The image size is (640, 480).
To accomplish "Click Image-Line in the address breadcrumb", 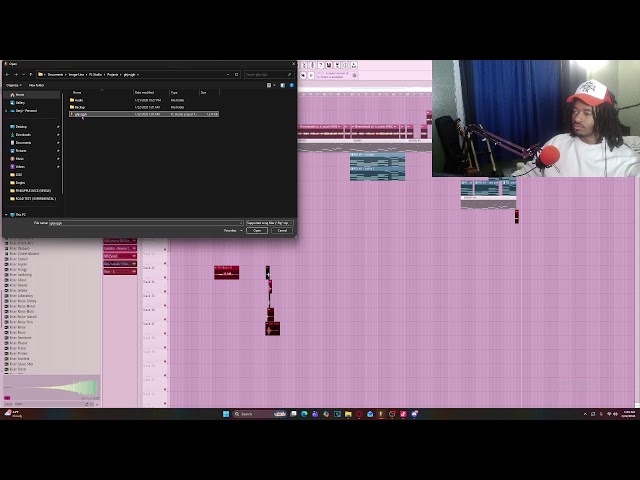I will click(76, 75).
